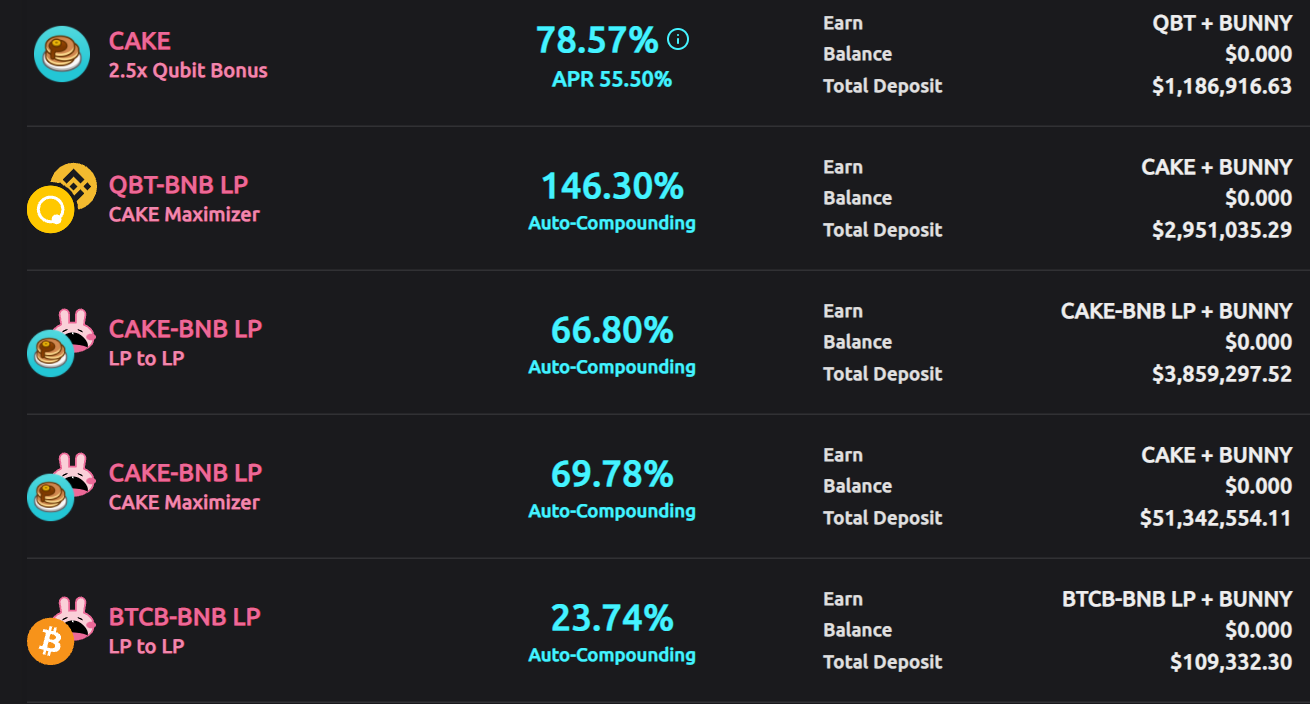Click the info icon beside 78.57%
Screen dimensions: 1310x704
[x=678, y=40]
